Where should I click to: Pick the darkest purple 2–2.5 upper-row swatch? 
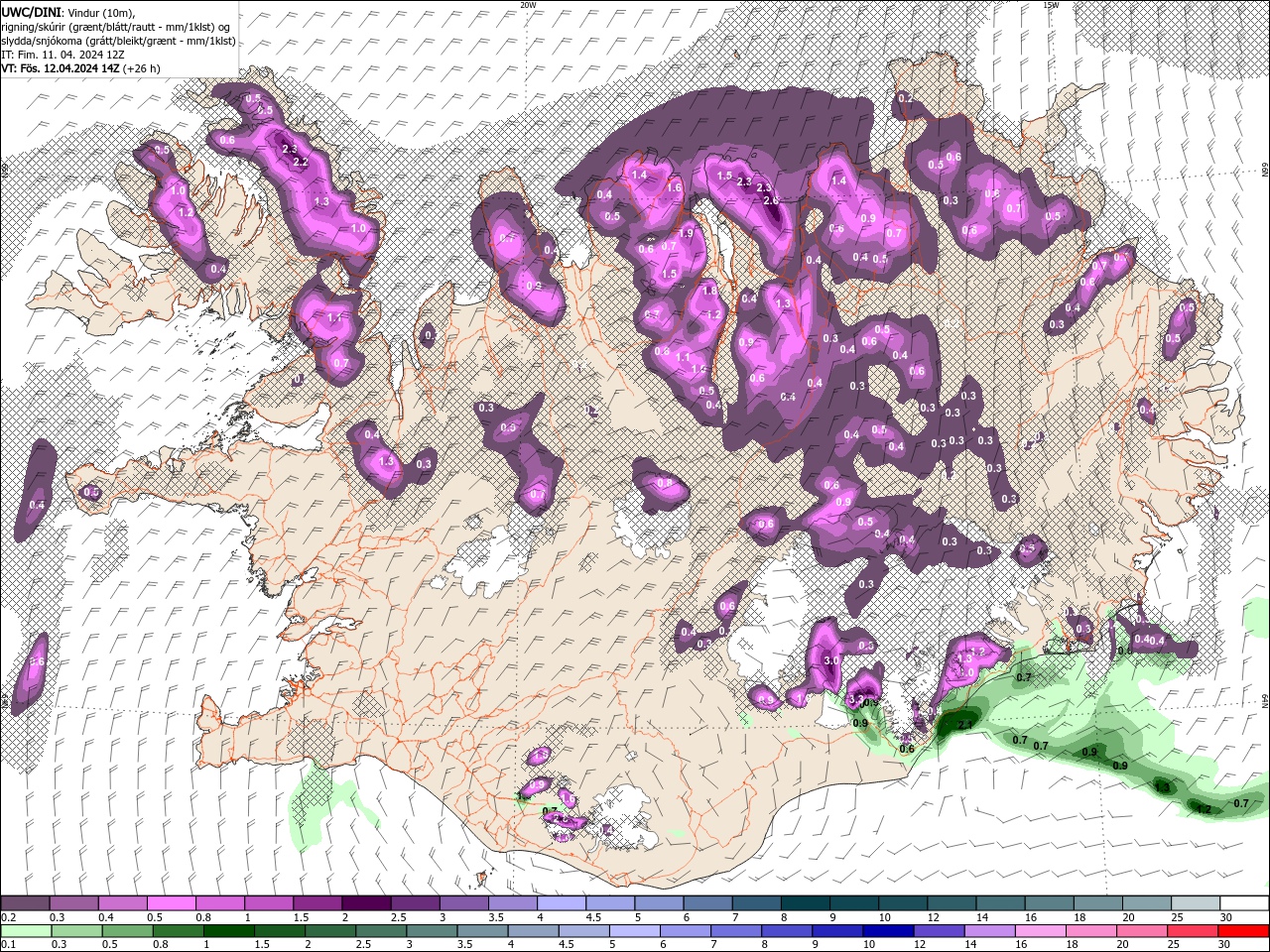click(366, 903)
